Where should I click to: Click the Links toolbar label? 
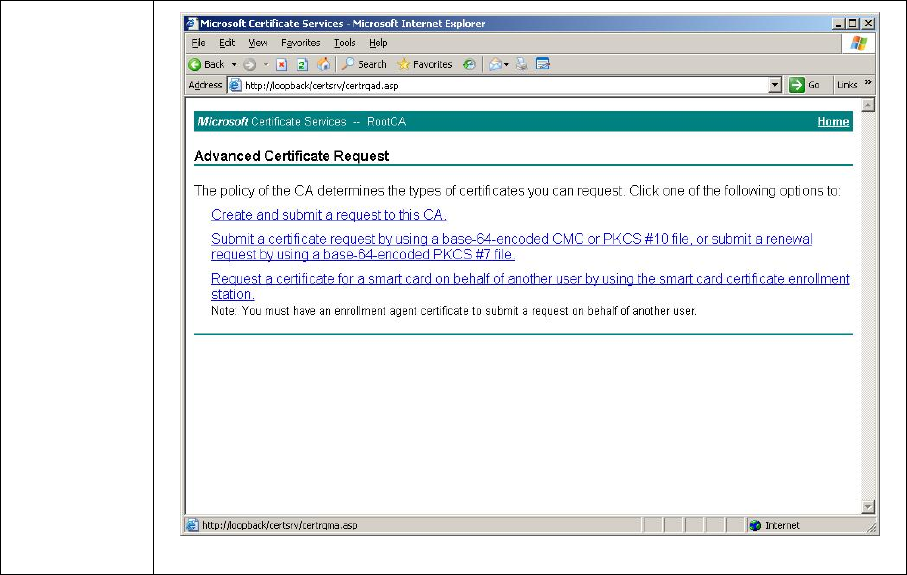pyautogui.click(x=847, y=85)
